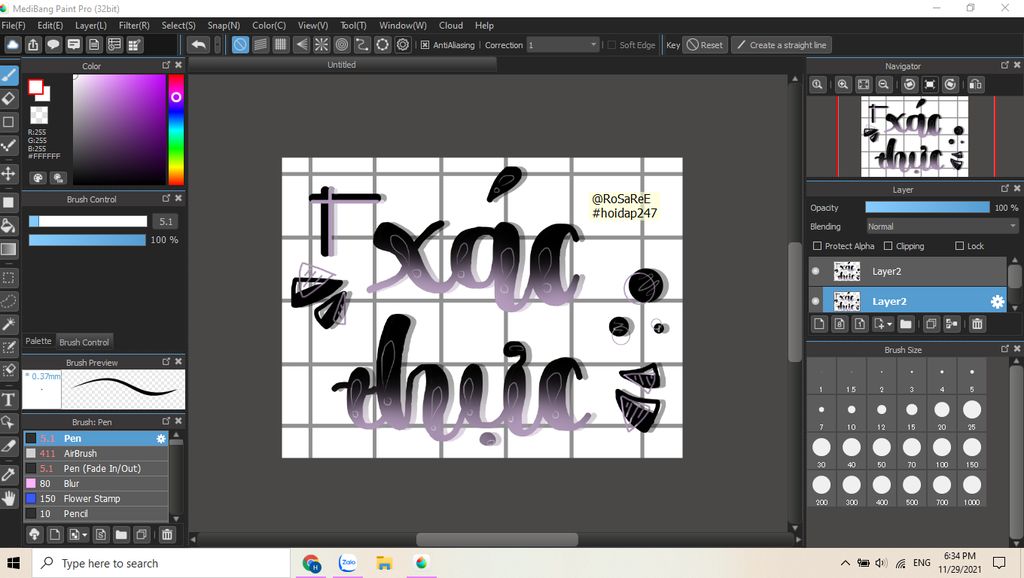Select the Bucket fill tool
Viewport: 1024px width, 578px height.
click(9, 226)
